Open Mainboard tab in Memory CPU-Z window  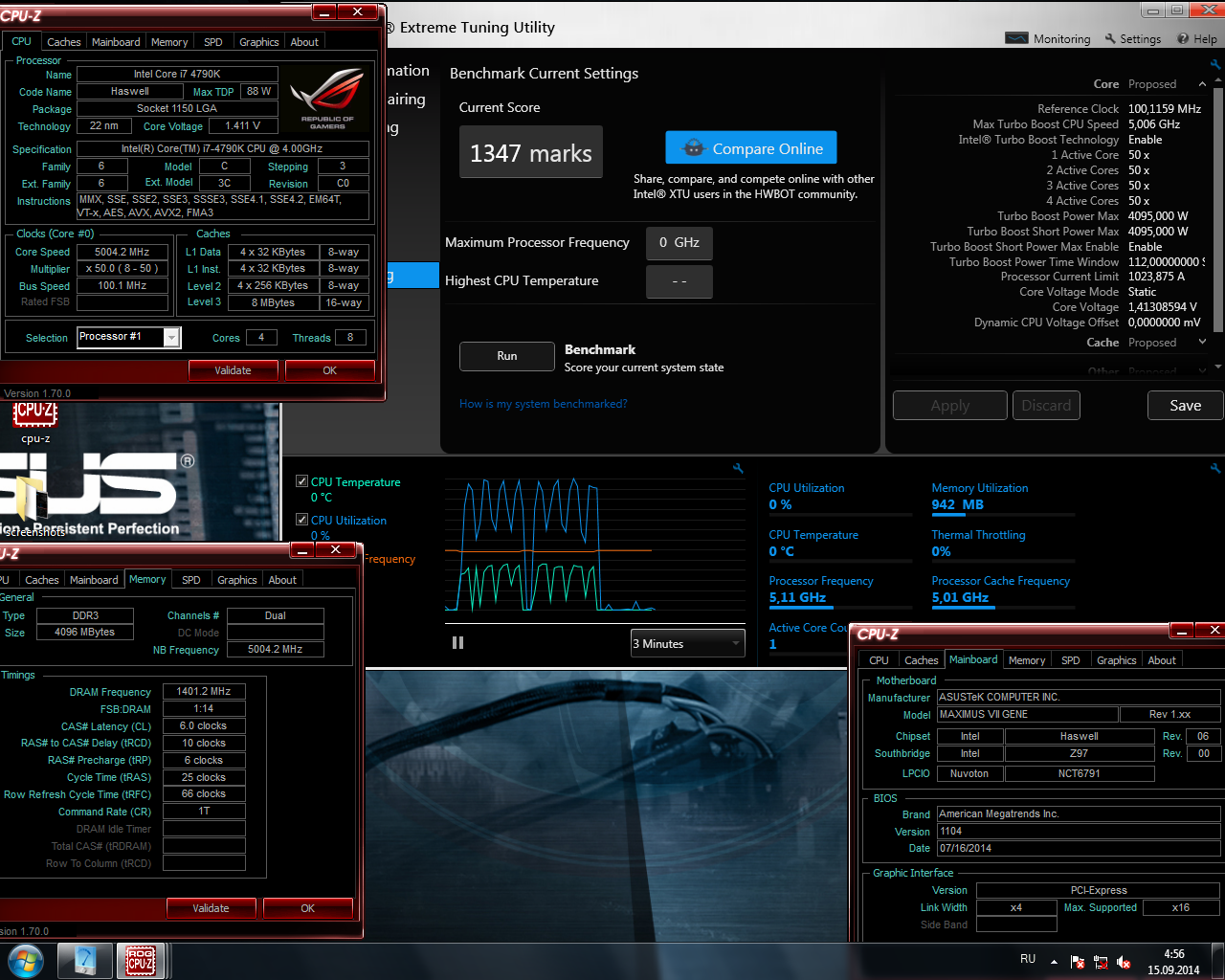point(94,580)
